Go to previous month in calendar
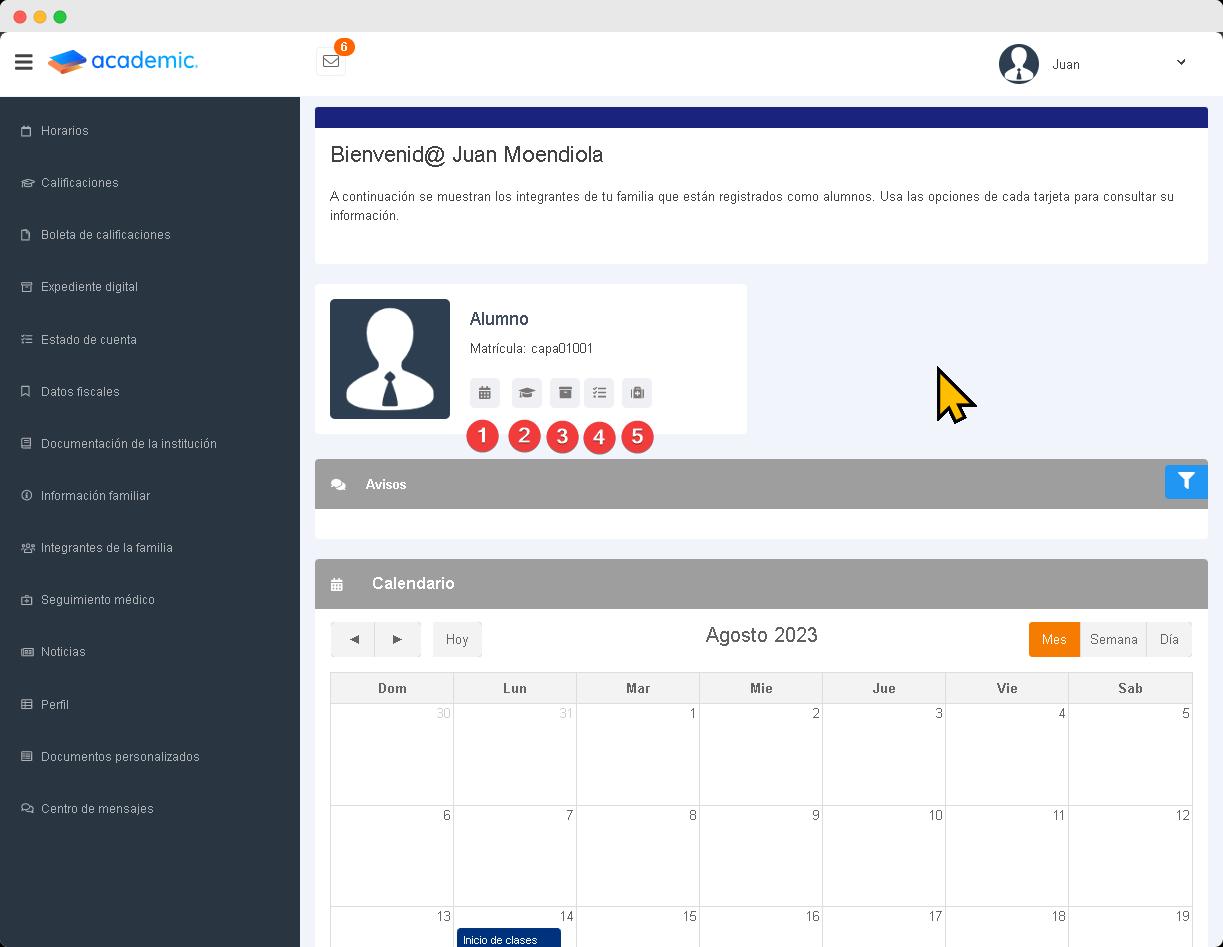This screenshot has height=947, width=1223. pyautogui.click(x=354, y=640)
